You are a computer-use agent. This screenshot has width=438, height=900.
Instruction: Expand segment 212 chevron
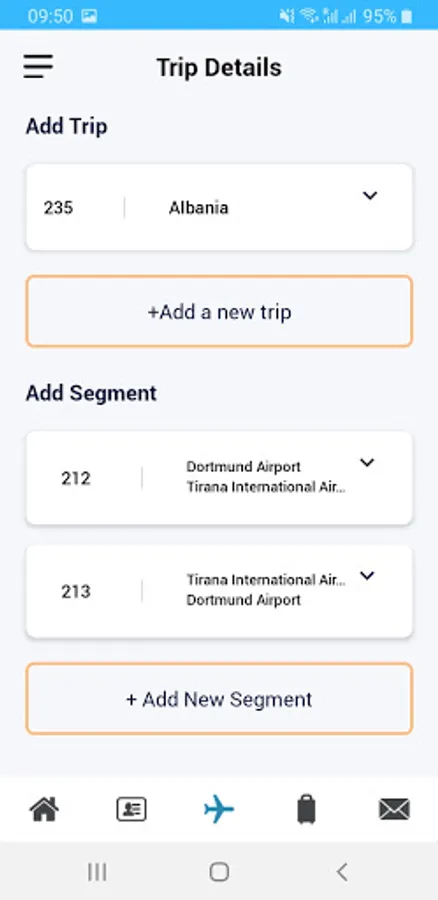point(367,463)
